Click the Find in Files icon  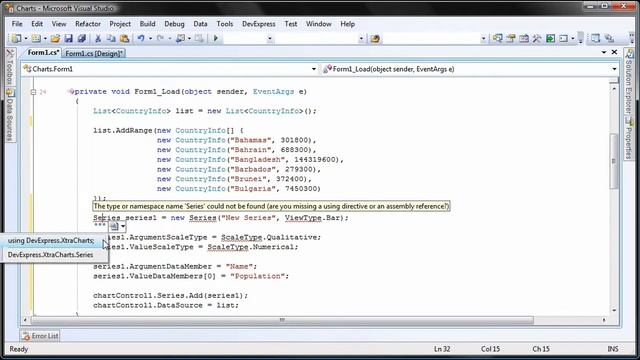tap(375, 38)
